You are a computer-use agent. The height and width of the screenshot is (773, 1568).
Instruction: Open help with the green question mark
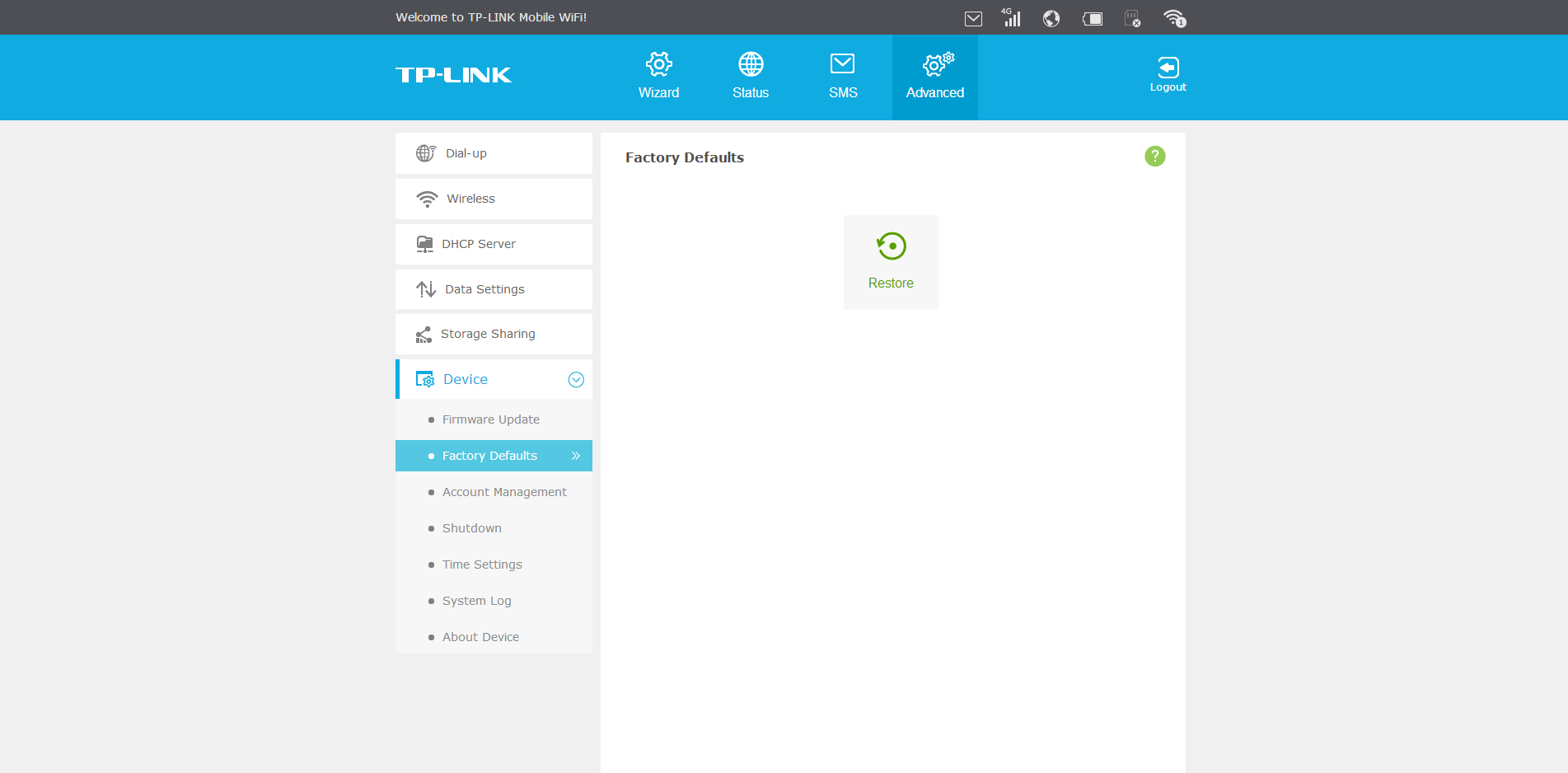1154,156
